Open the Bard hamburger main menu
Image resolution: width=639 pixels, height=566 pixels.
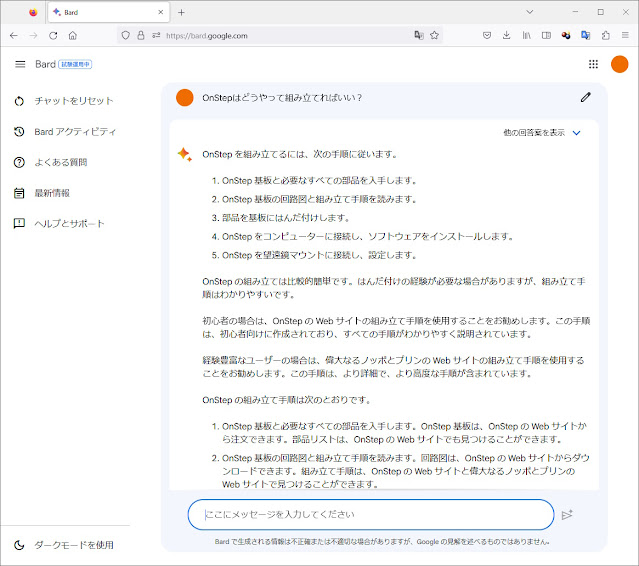point(20,64)
